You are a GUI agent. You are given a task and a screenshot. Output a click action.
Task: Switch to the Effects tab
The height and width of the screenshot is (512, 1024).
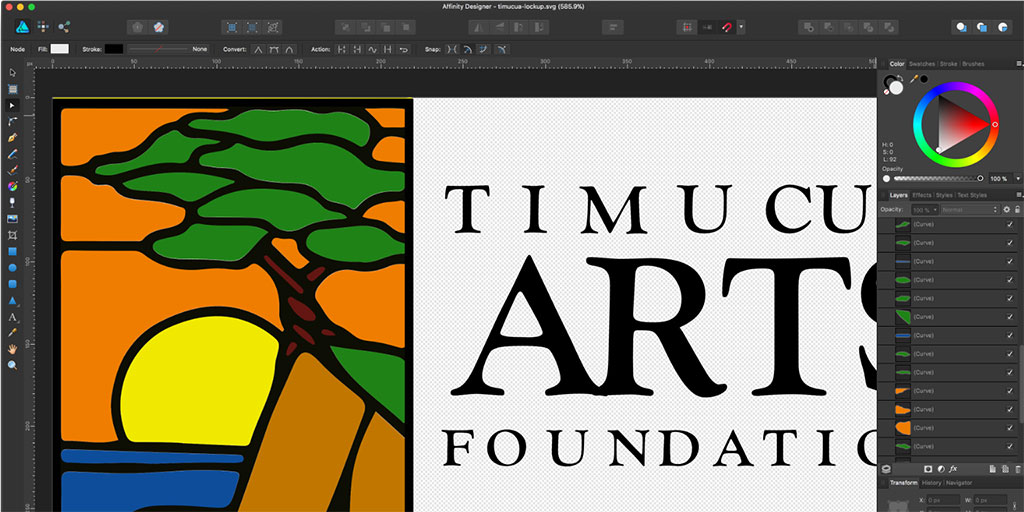pos(921,195)
